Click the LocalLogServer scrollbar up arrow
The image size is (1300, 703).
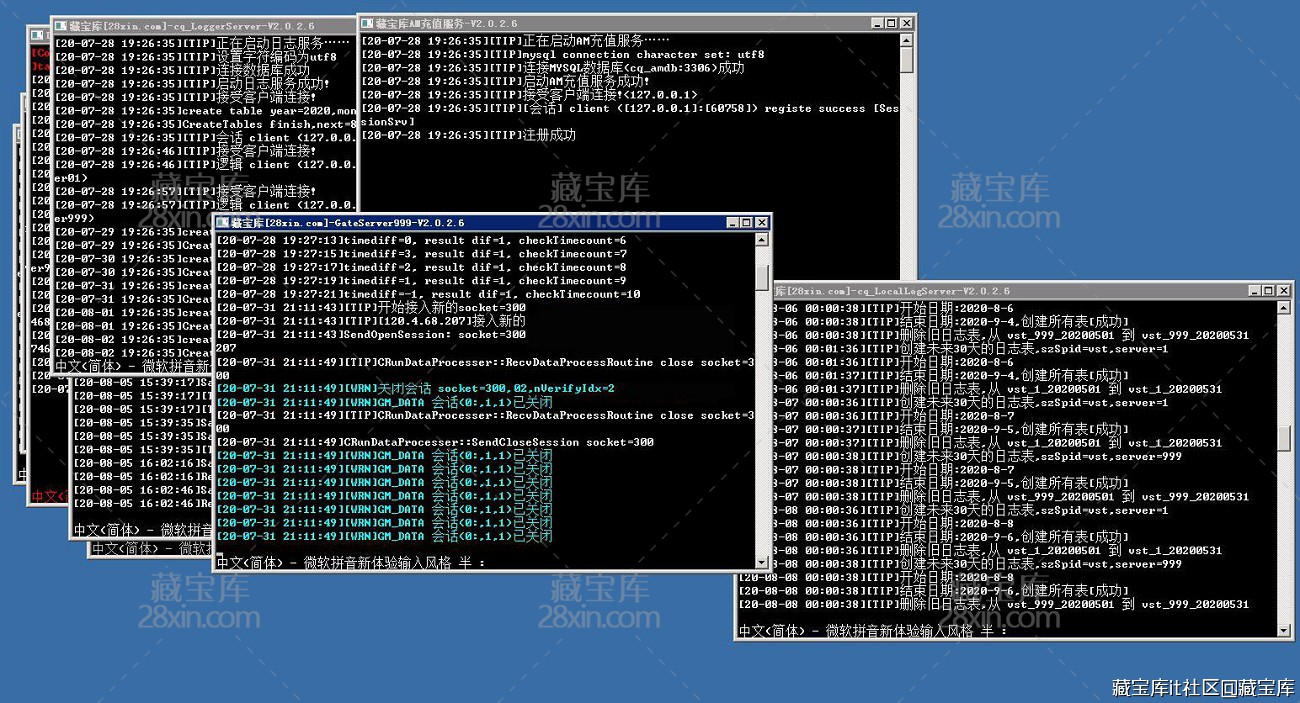tap(1284, 307)
